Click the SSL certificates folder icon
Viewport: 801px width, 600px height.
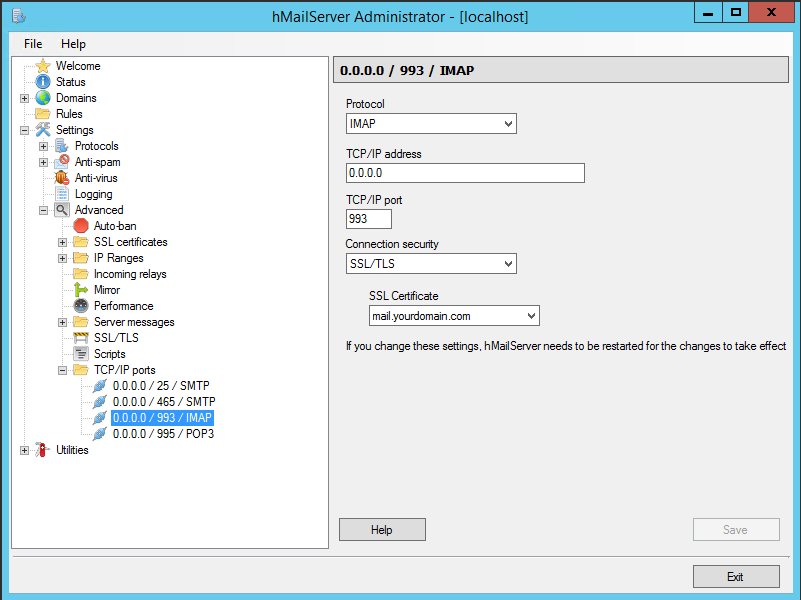click(81, 242)
